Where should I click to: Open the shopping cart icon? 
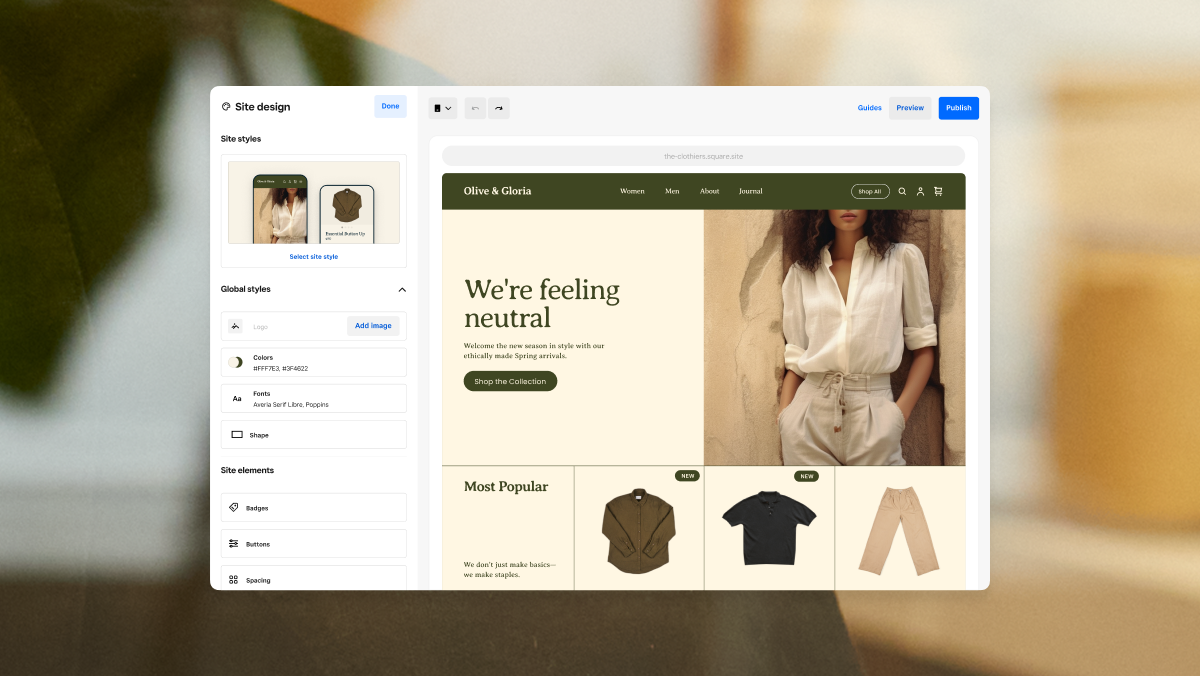coord(938,191)
